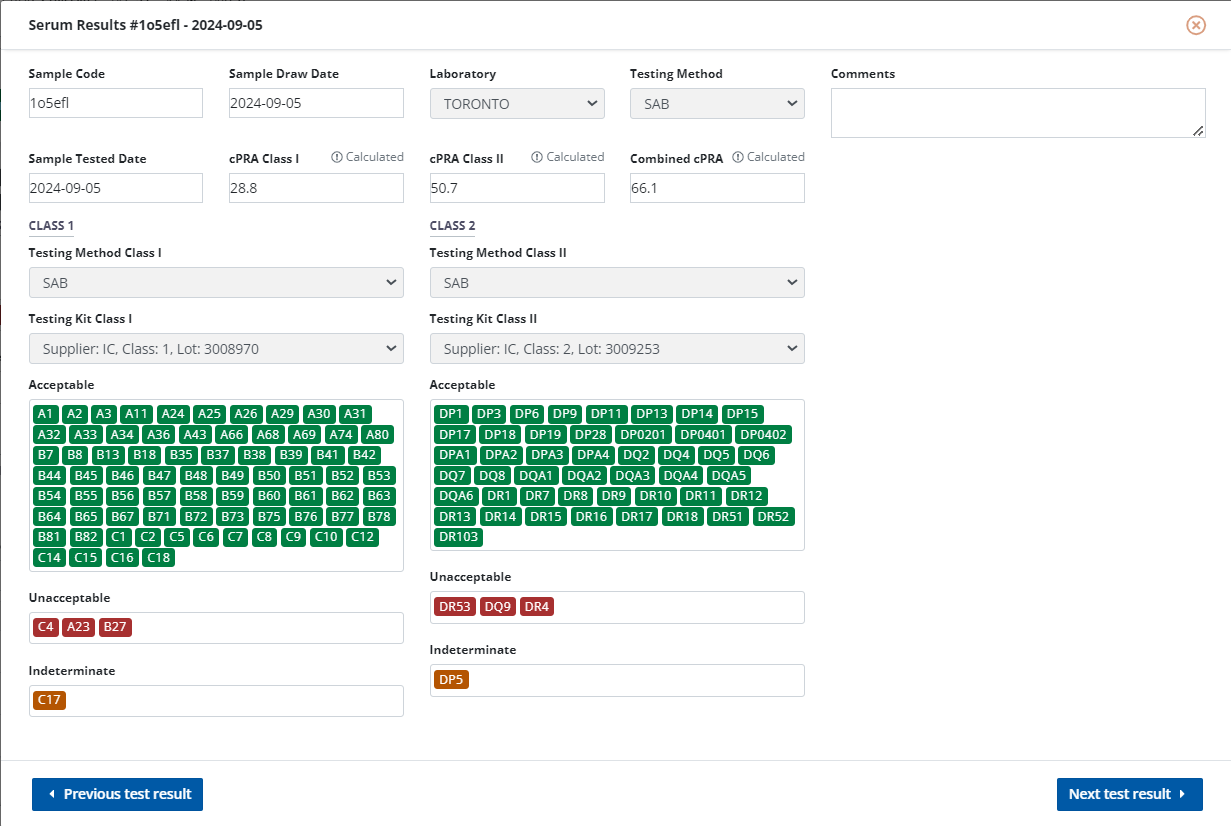Select the unacceptable A23 antigen tag

click(78, 628)
